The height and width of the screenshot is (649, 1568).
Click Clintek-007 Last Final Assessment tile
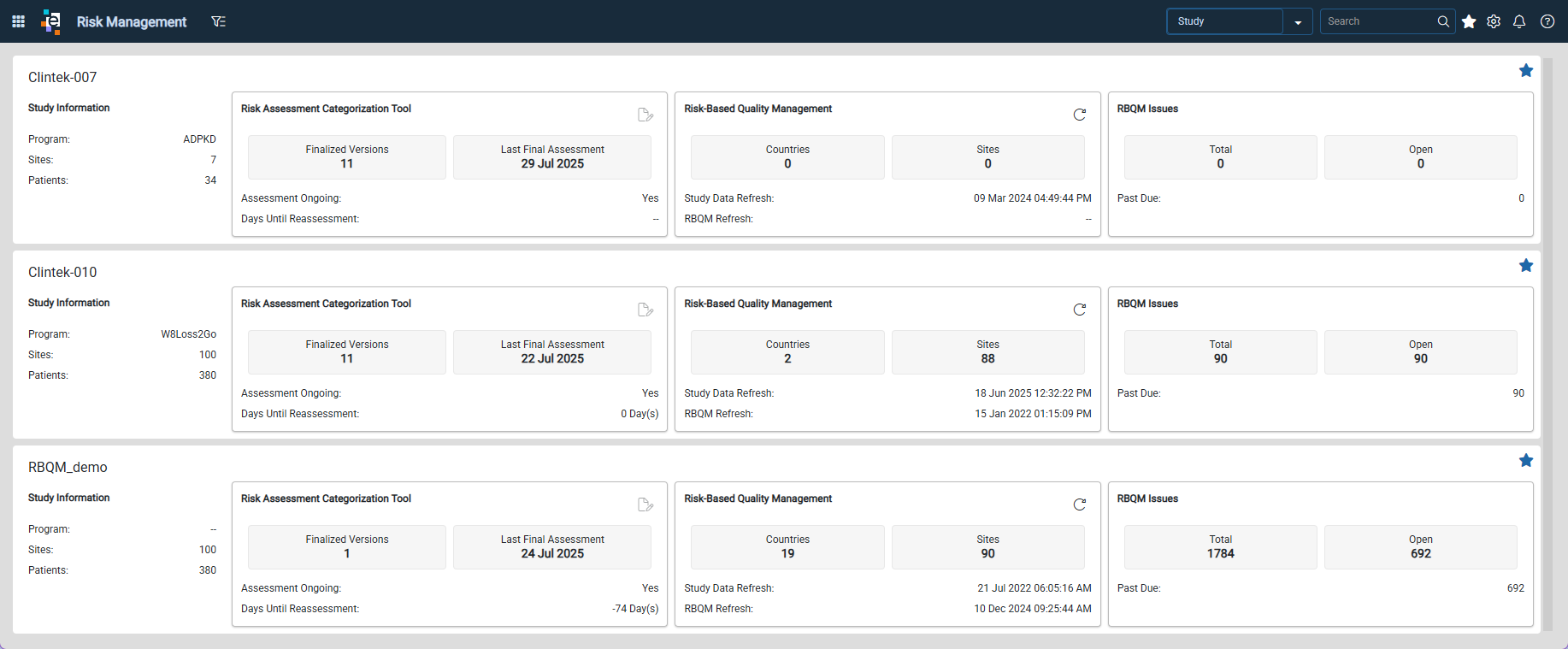coord(552,156)
